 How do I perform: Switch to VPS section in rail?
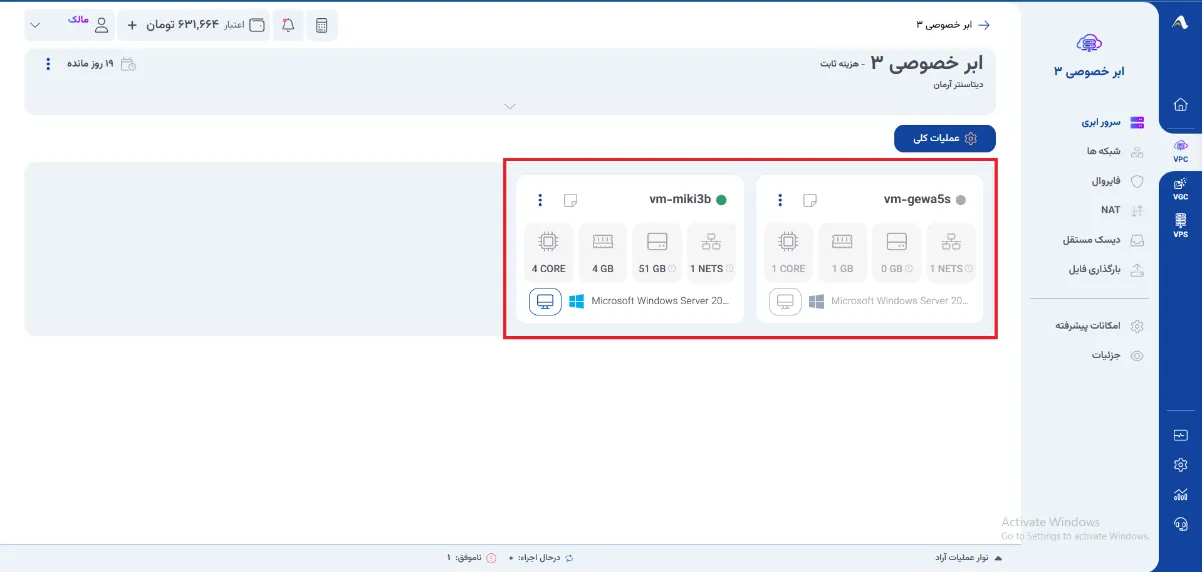(x=1181, y=225)
